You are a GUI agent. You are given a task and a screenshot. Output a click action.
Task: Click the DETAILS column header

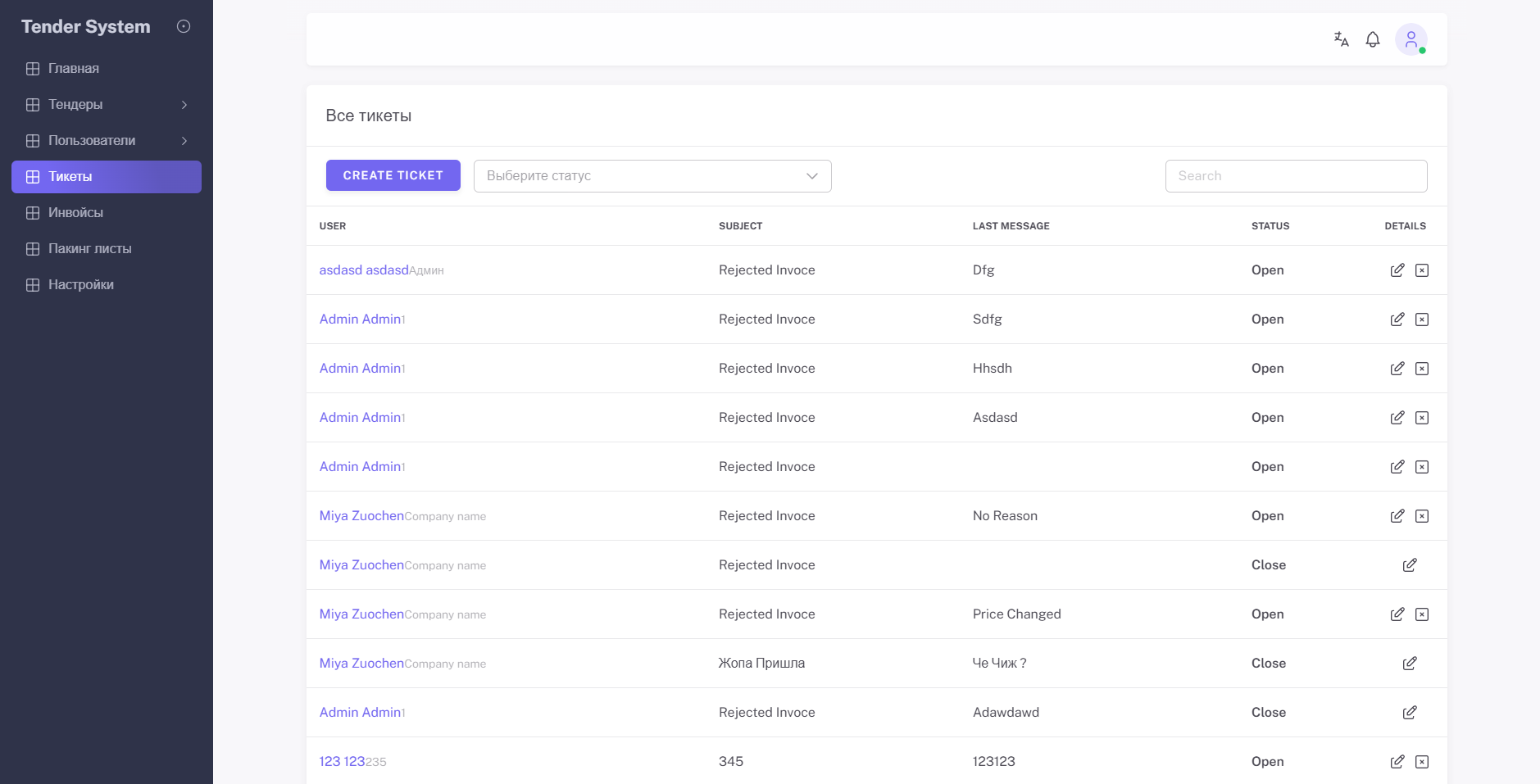pyautogui.click(x=1406, y=226)
